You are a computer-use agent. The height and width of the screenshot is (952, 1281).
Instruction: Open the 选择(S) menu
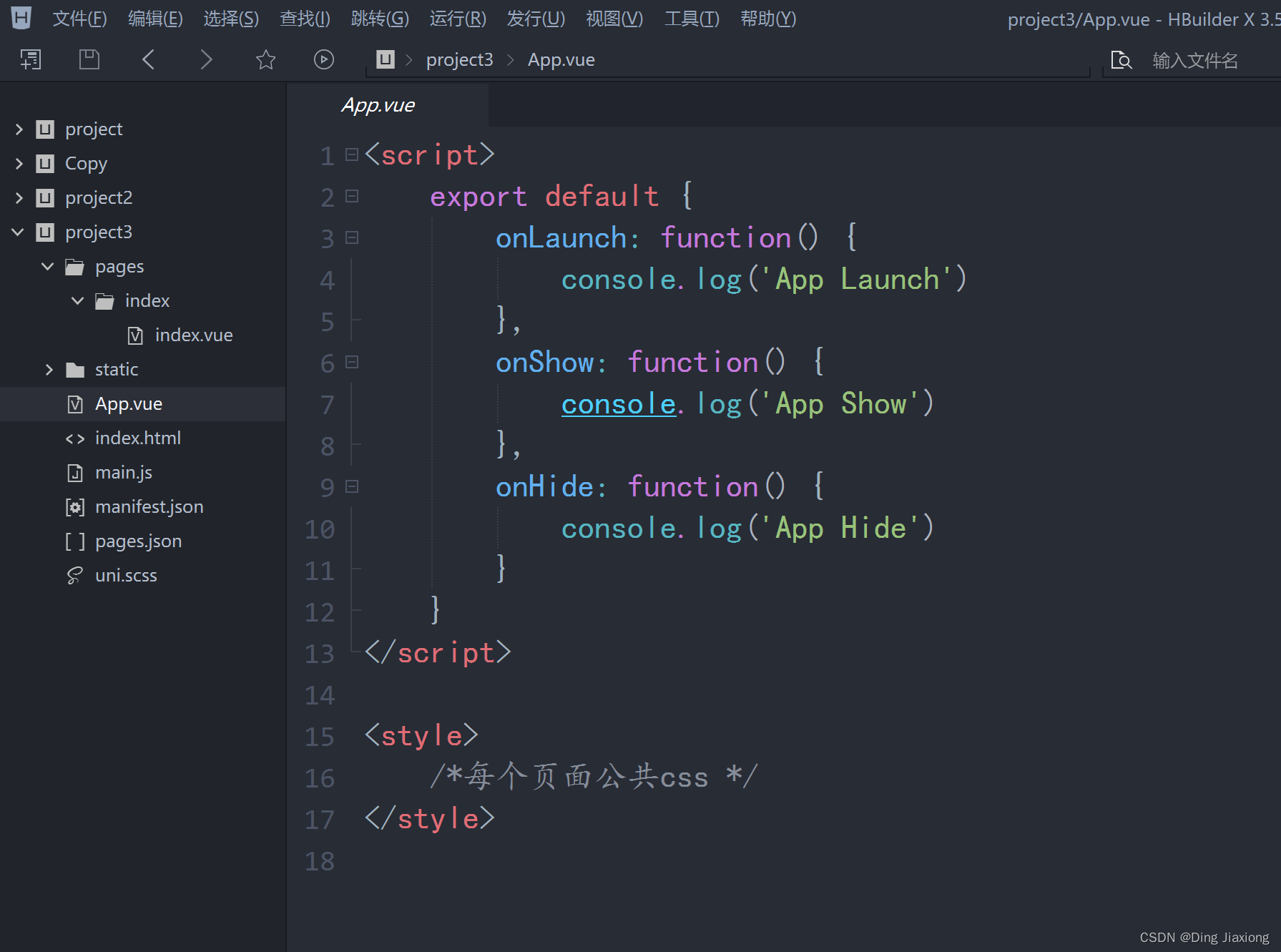[231, 19]
